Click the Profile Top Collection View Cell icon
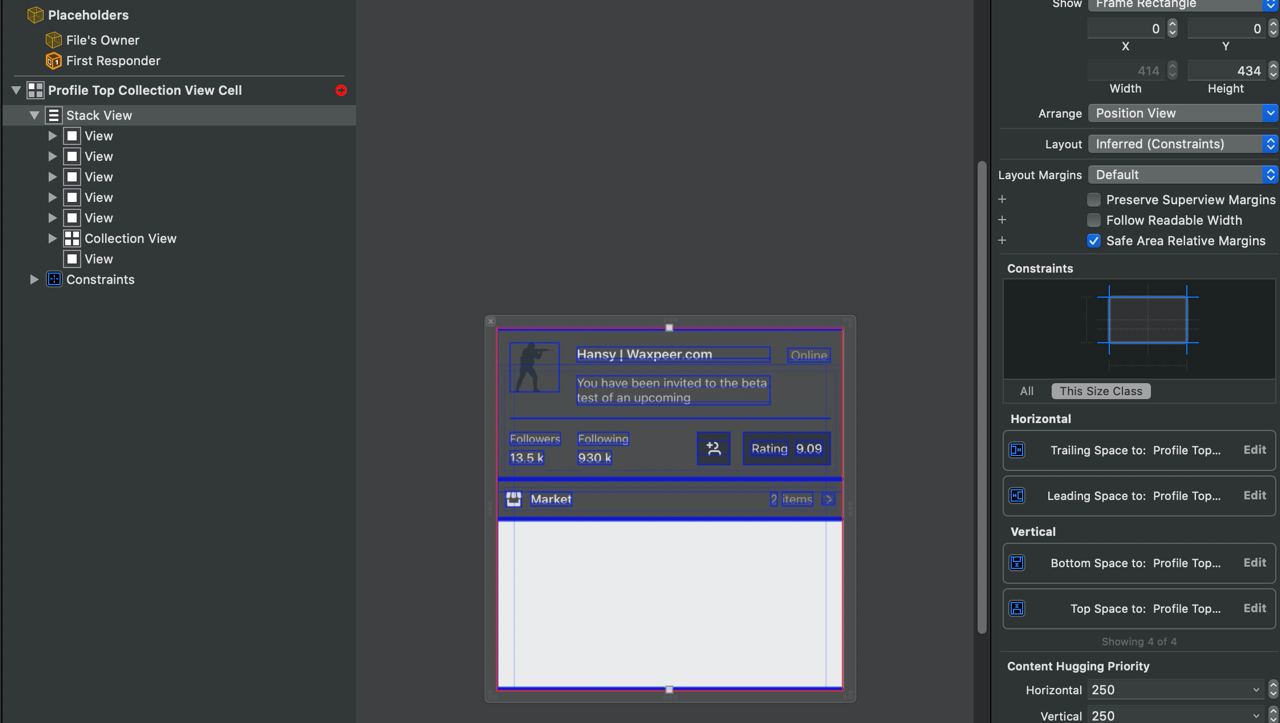 click(35, 90)
